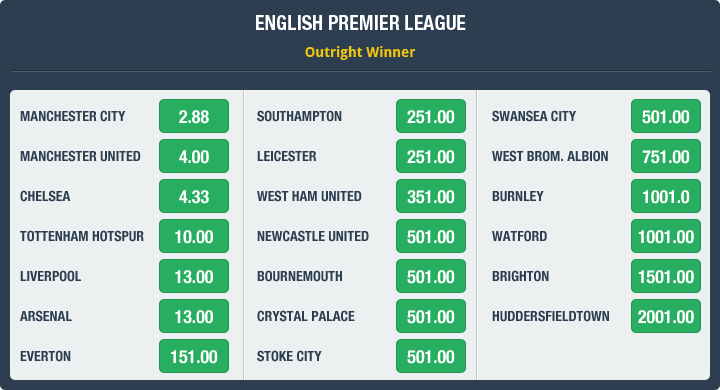Click Manchester City odds 2.88
This screenshot has width=720, height=390.
194,116
